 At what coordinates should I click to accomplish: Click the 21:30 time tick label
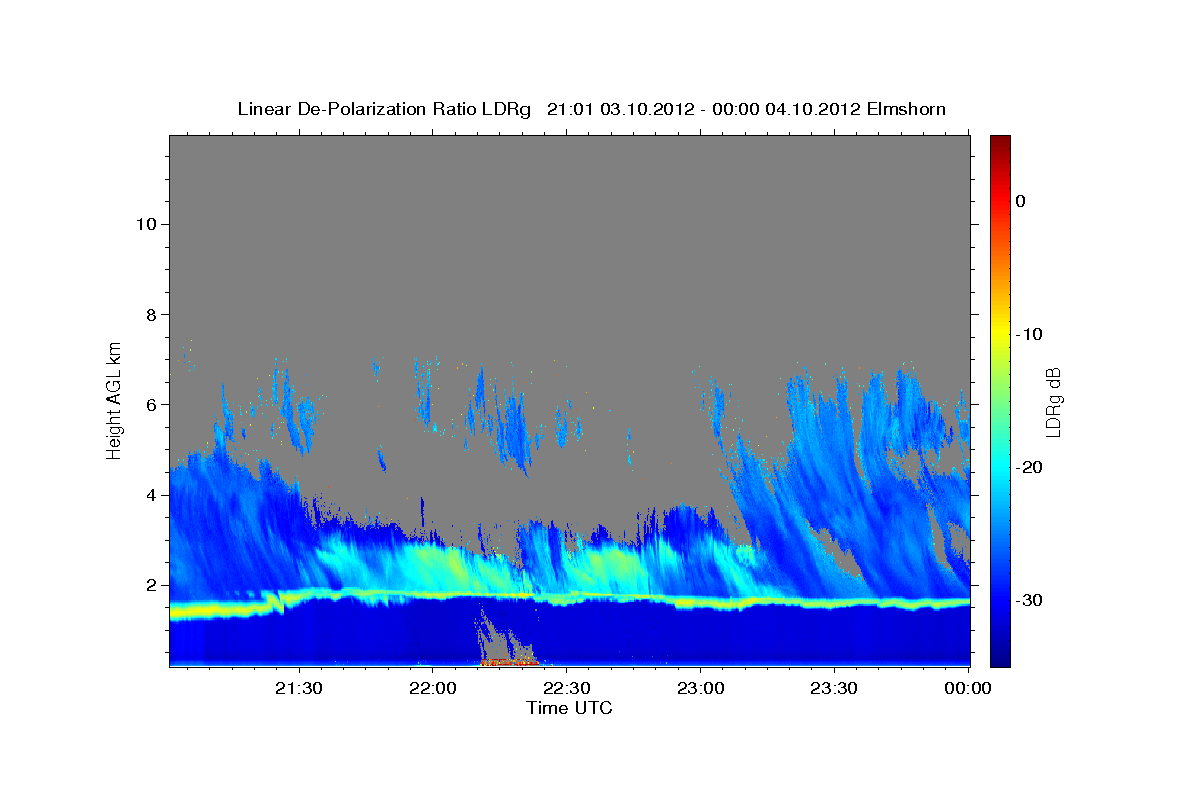299,688
